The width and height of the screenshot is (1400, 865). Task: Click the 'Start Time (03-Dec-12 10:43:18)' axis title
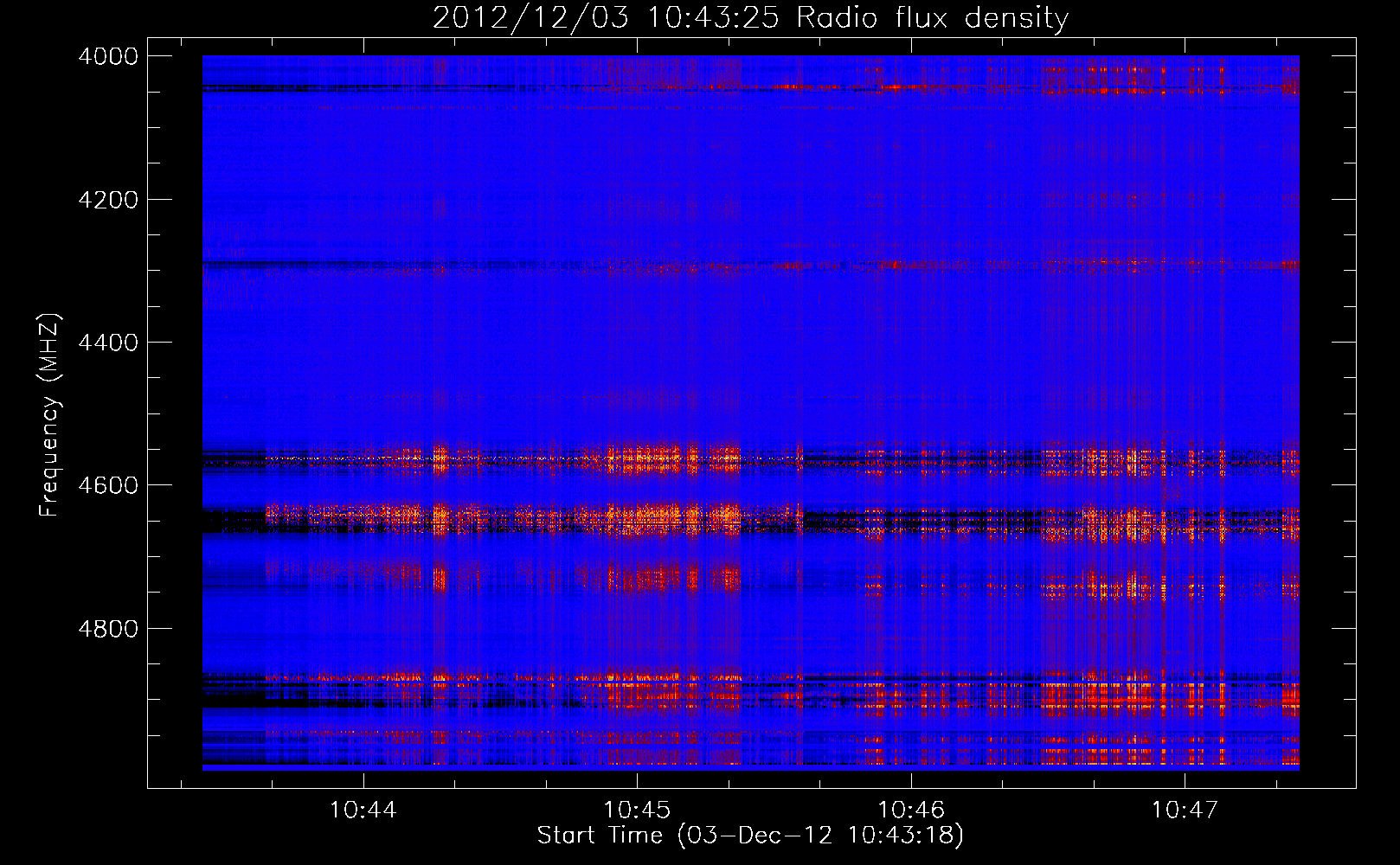coord(750,836)
